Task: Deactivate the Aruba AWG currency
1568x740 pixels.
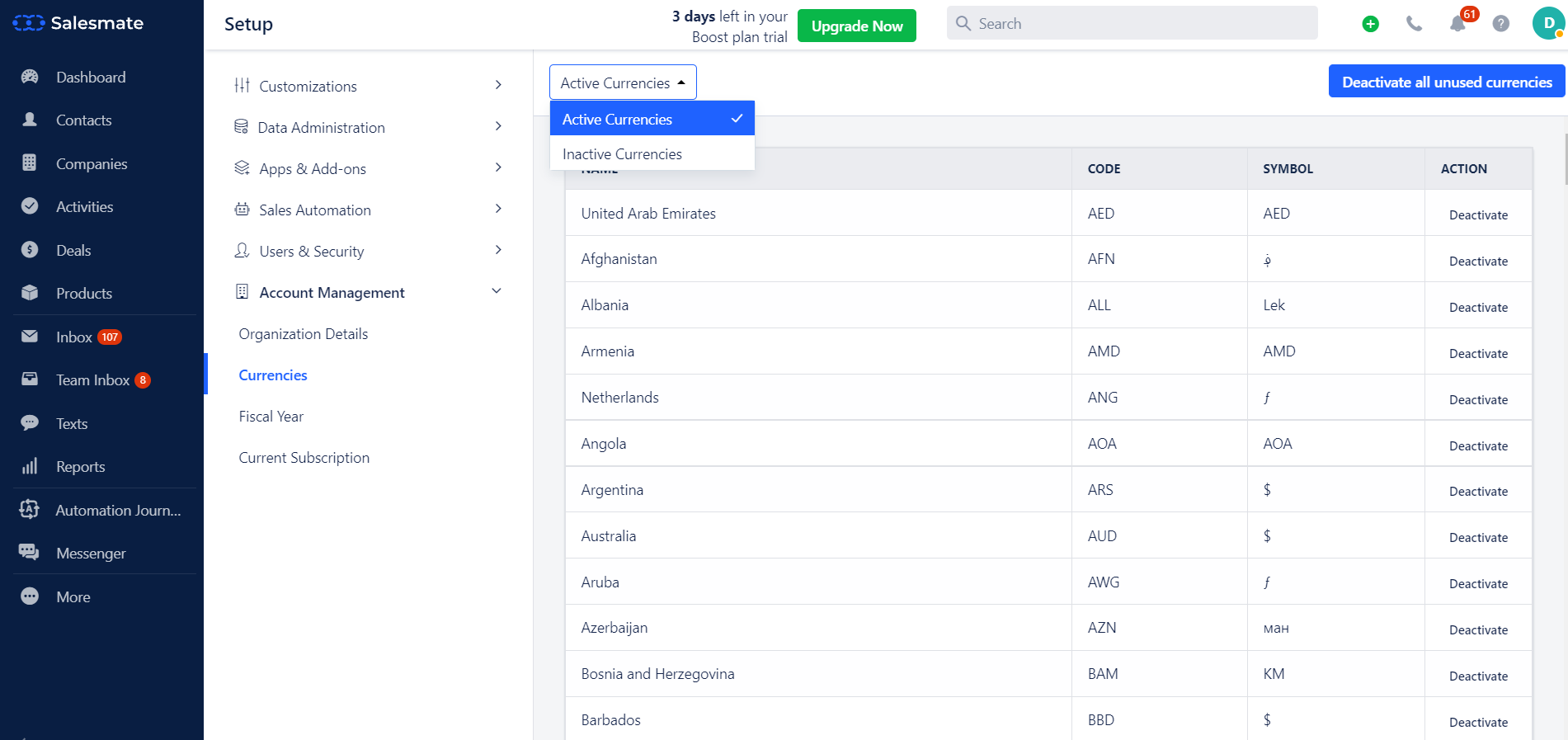Action: [x=1478, y=583]
